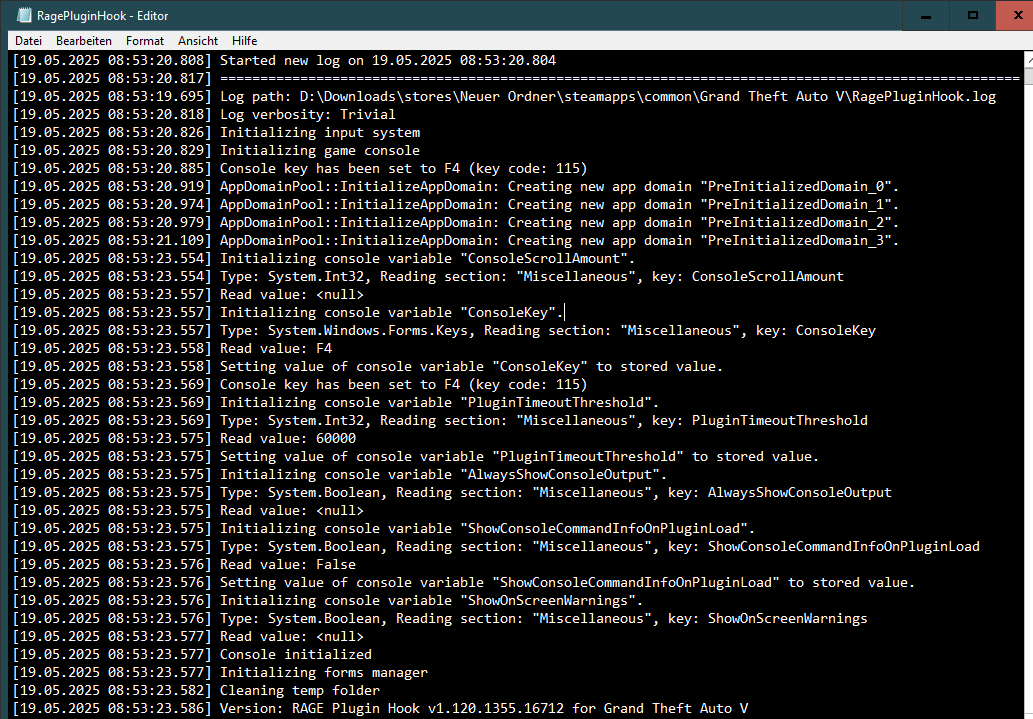1033x719 pixels.
Task: Click the 'Version: RAGE Plugin Hook v1.120.1355.16712' line
Action: point(380,708)
